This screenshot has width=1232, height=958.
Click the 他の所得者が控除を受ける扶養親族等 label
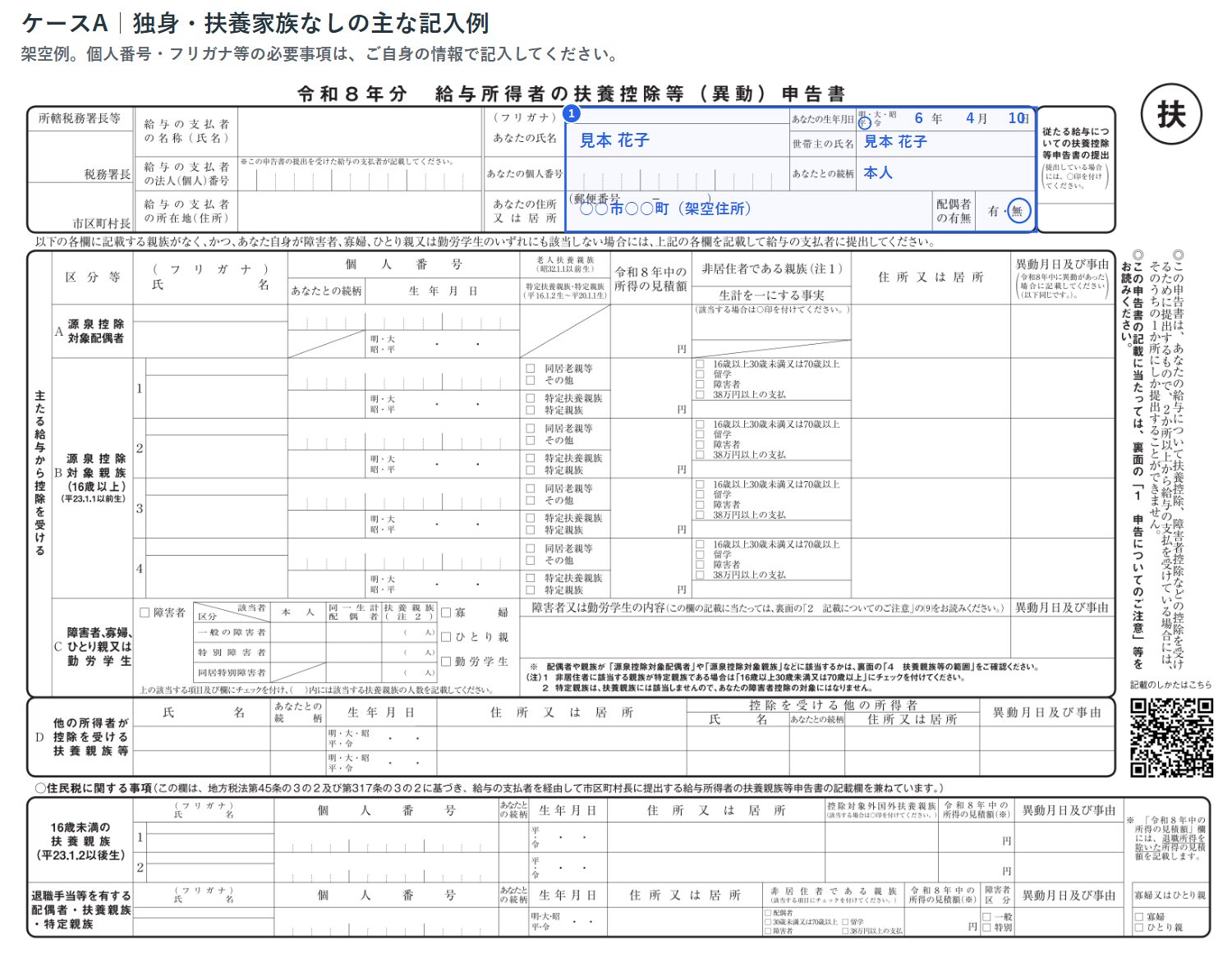click(x=90, y=737)
